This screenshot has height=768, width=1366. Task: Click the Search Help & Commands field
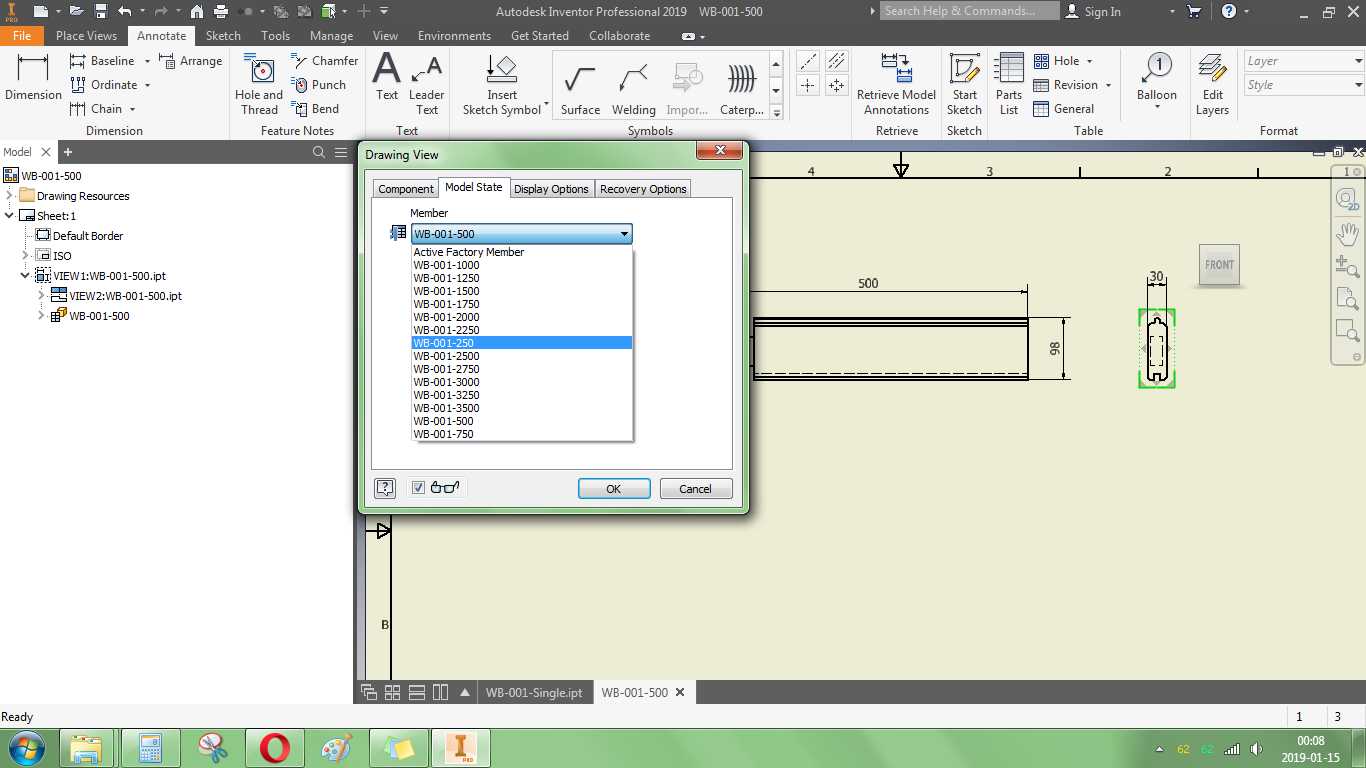tap(969, 11)
